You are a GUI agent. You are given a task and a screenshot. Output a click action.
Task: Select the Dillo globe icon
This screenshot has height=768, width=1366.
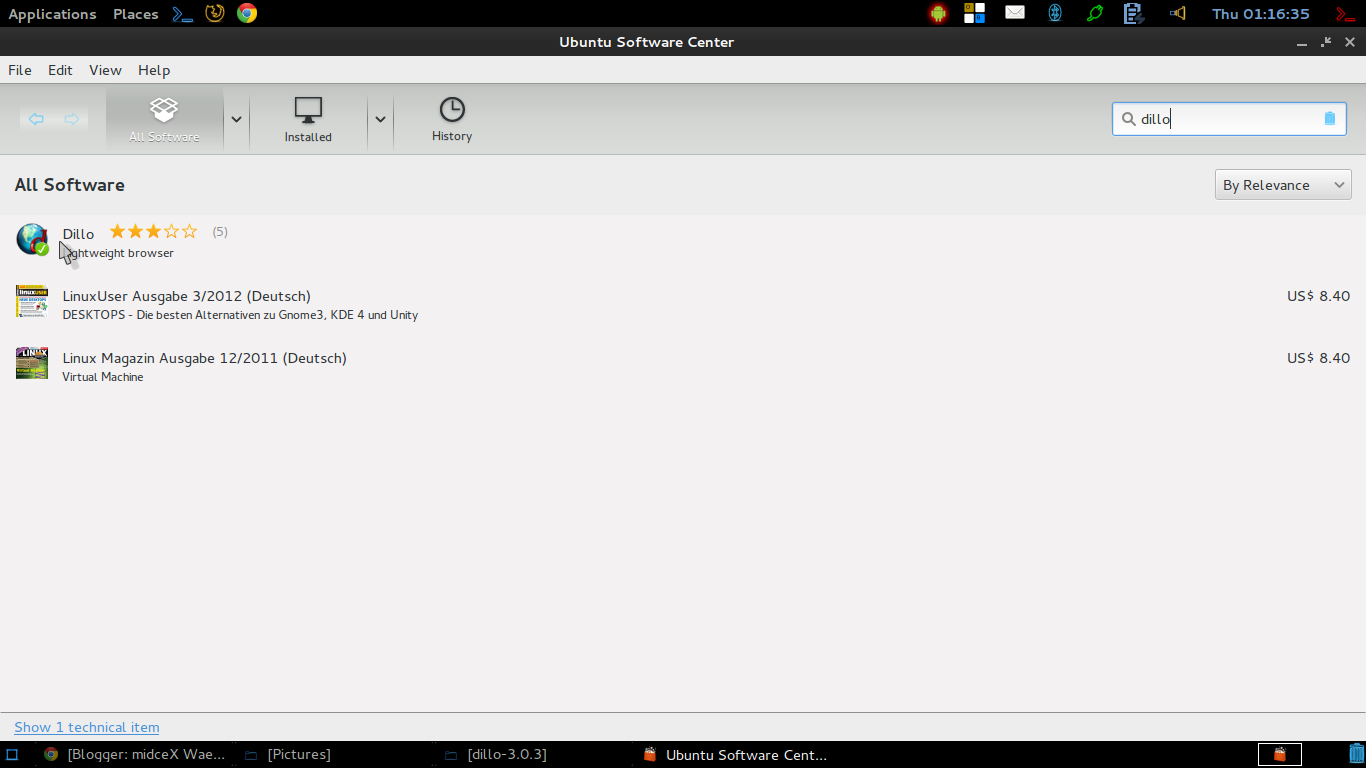32,240
